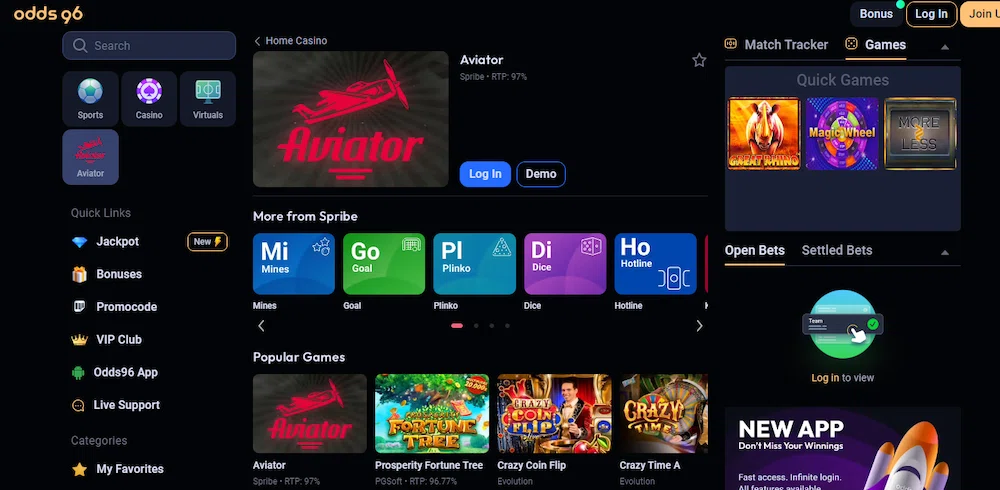Open the Magic Wheel quick game

pyautogui.click(x=842, y=134)
